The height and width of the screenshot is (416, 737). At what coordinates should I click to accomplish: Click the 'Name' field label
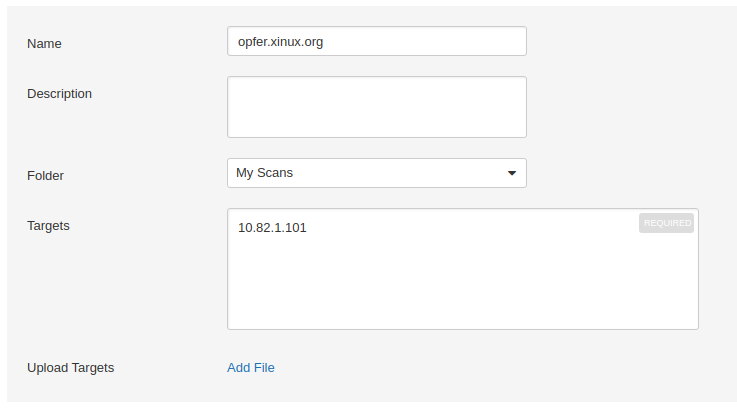pos(44,43)
